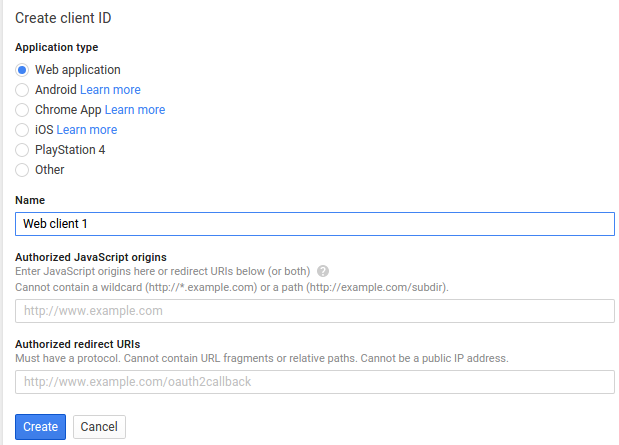Click the Application type section label

pos(56,47)
